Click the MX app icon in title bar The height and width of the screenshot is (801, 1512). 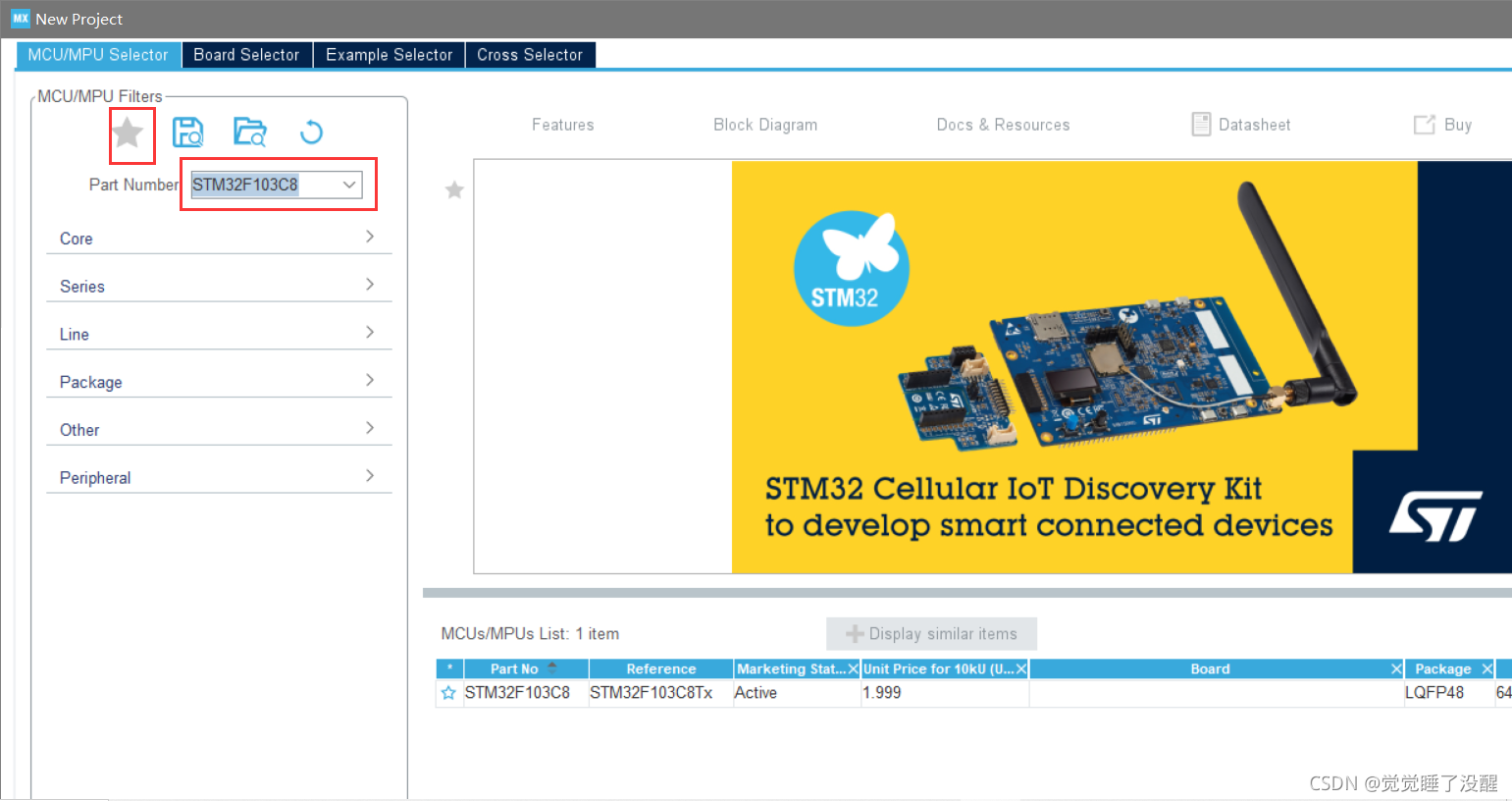point(20,19)
